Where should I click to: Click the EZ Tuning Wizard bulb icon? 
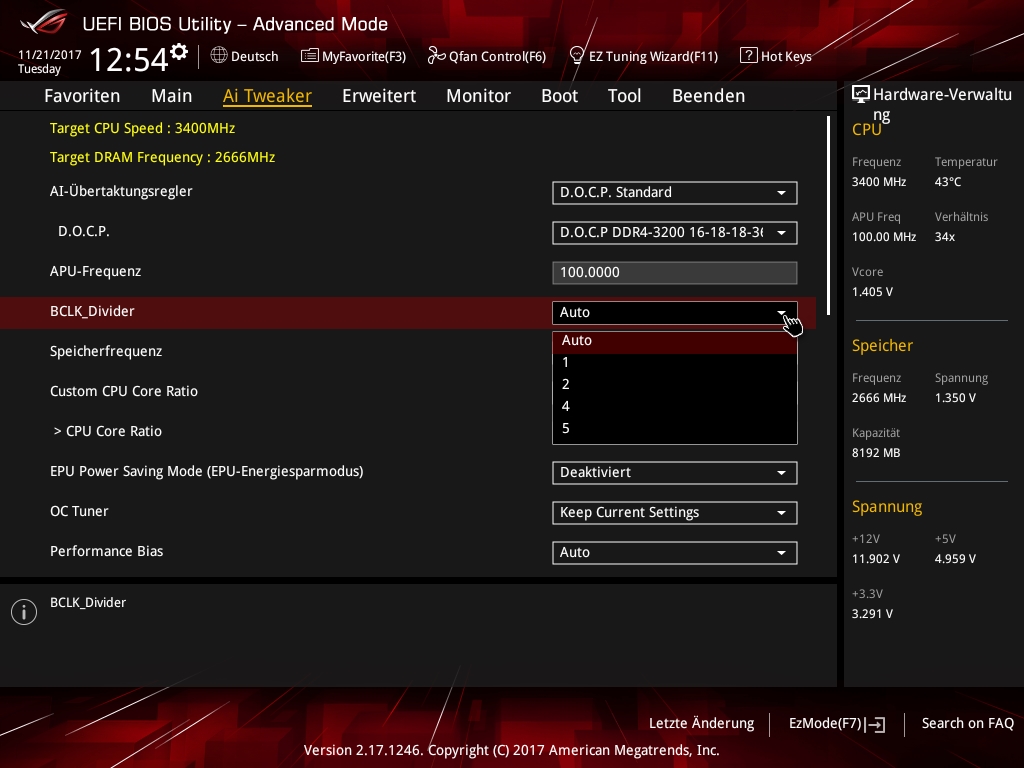[x=577, y=56]
